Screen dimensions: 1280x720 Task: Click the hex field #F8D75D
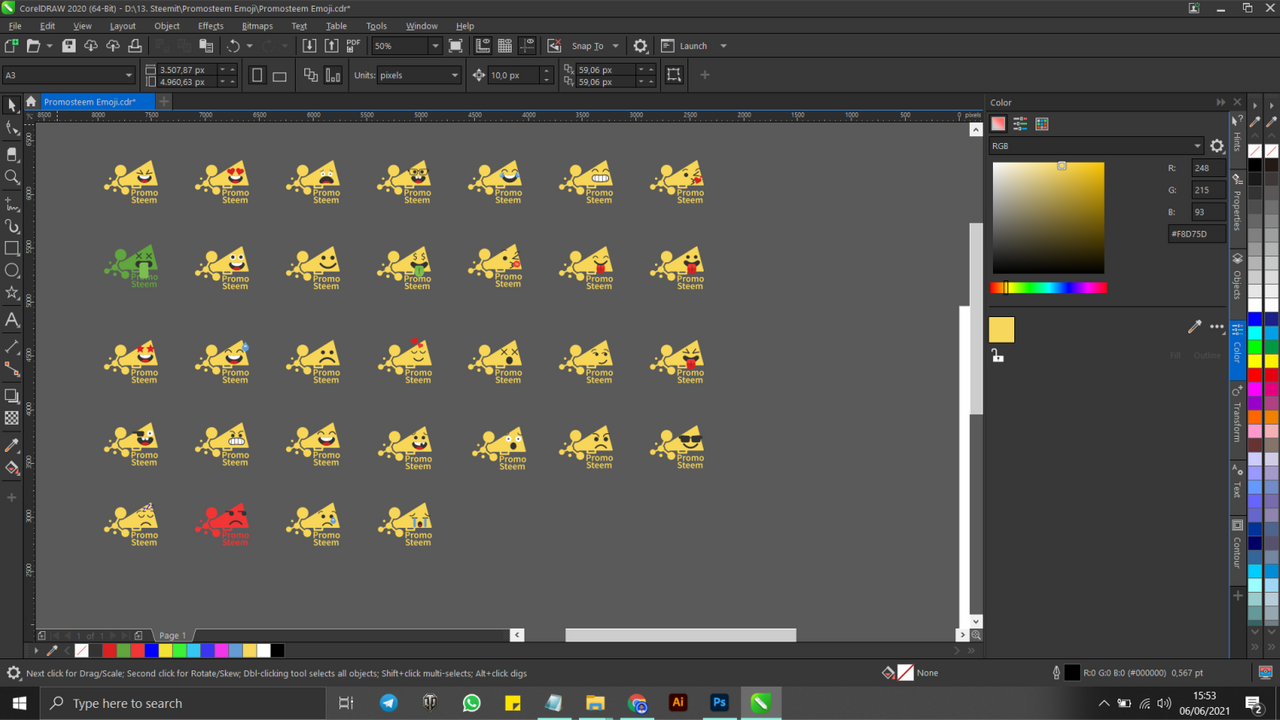(1196, 234)
